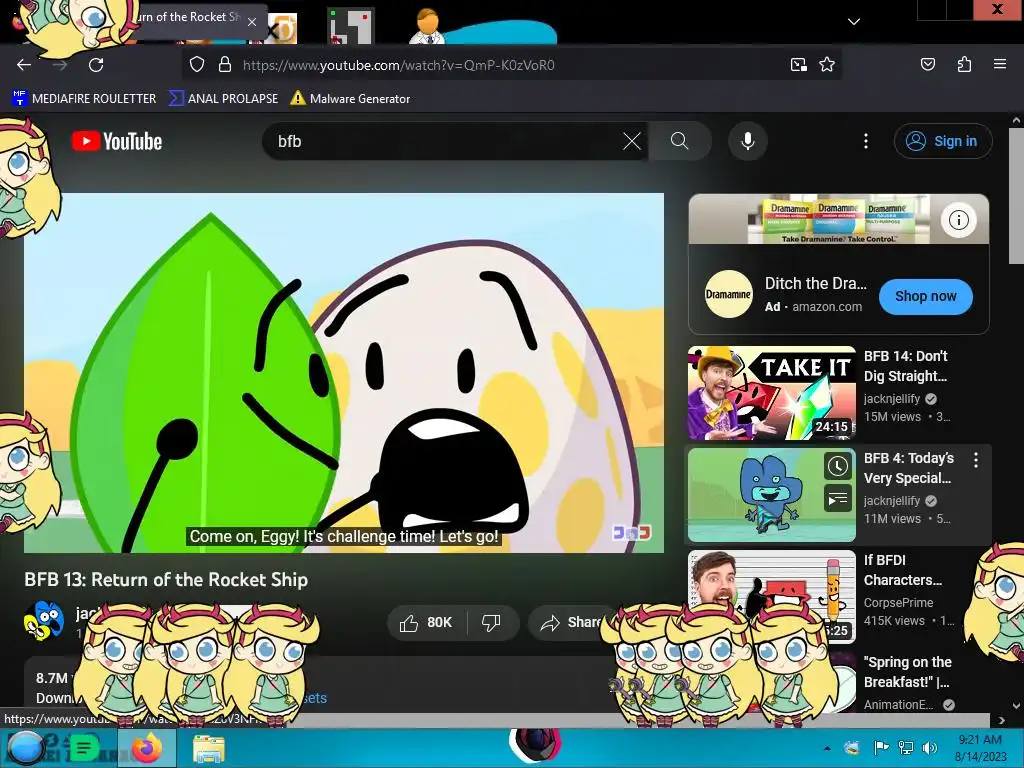Show hidden tray icons arrow

coord(827,748)
